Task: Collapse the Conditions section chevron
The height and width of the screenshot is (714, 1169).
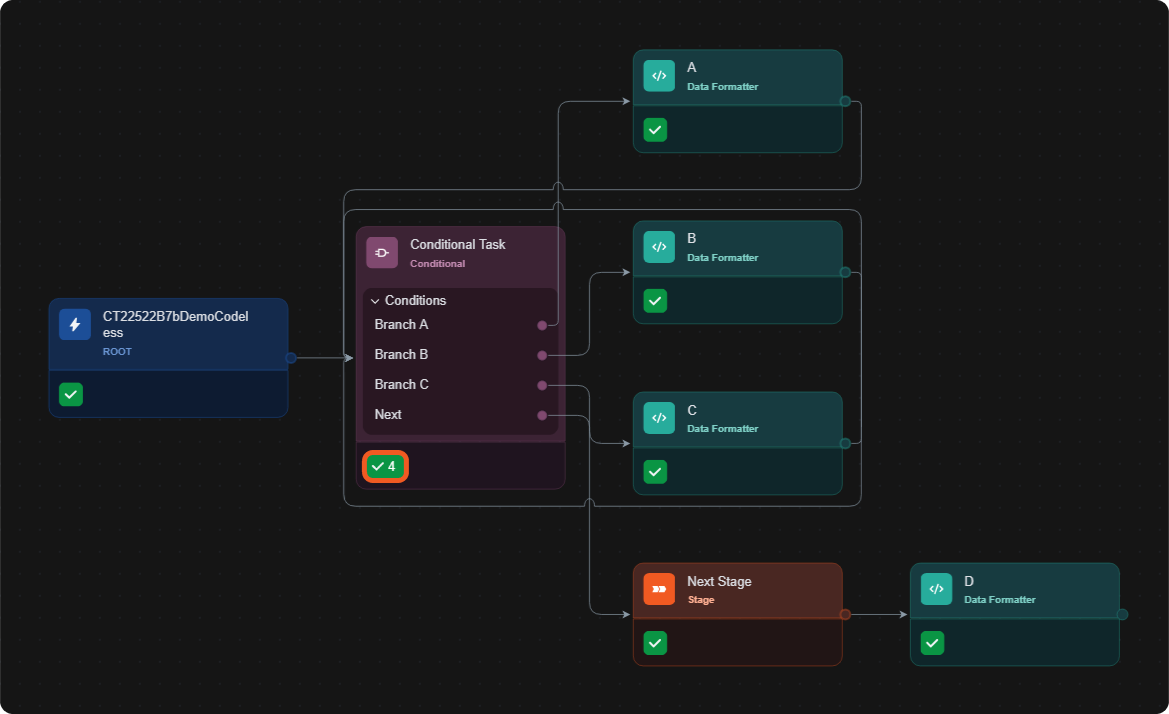Action: coord(375,301)
